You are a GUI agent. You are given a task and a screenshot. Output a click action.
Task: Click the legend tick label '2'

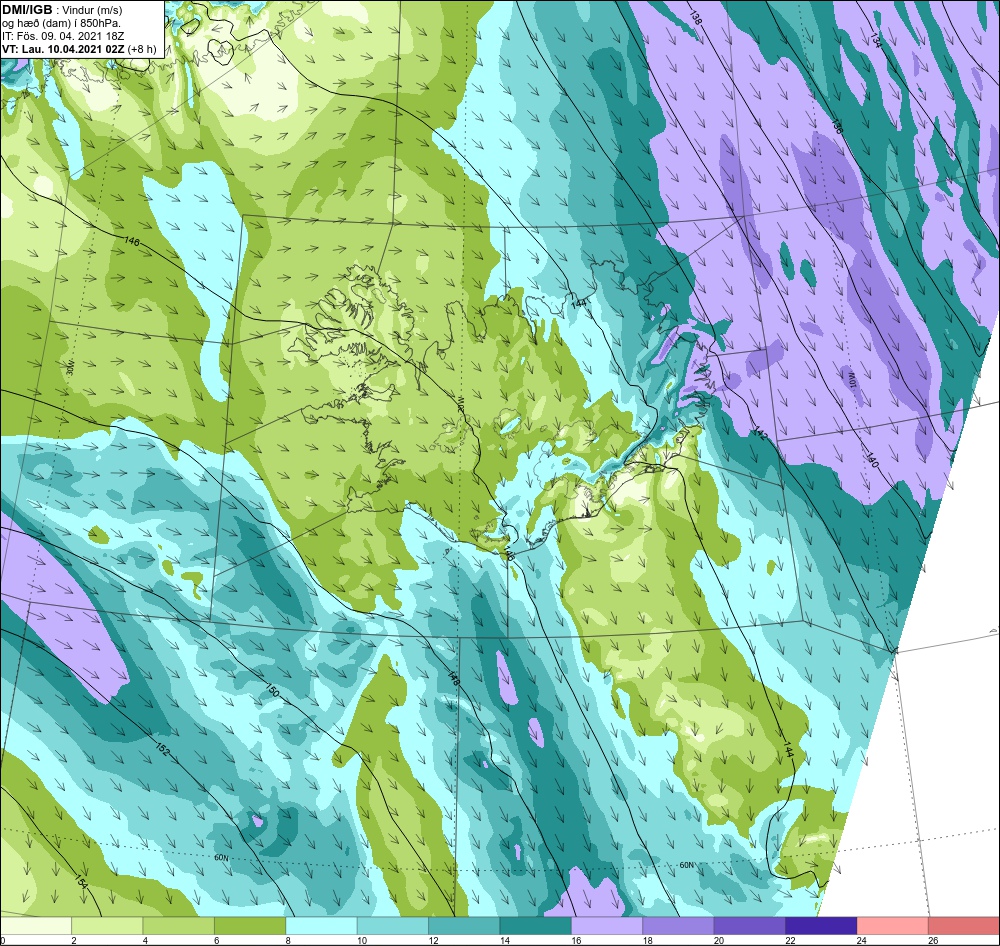pyautogui.click(x=74, y=940)
